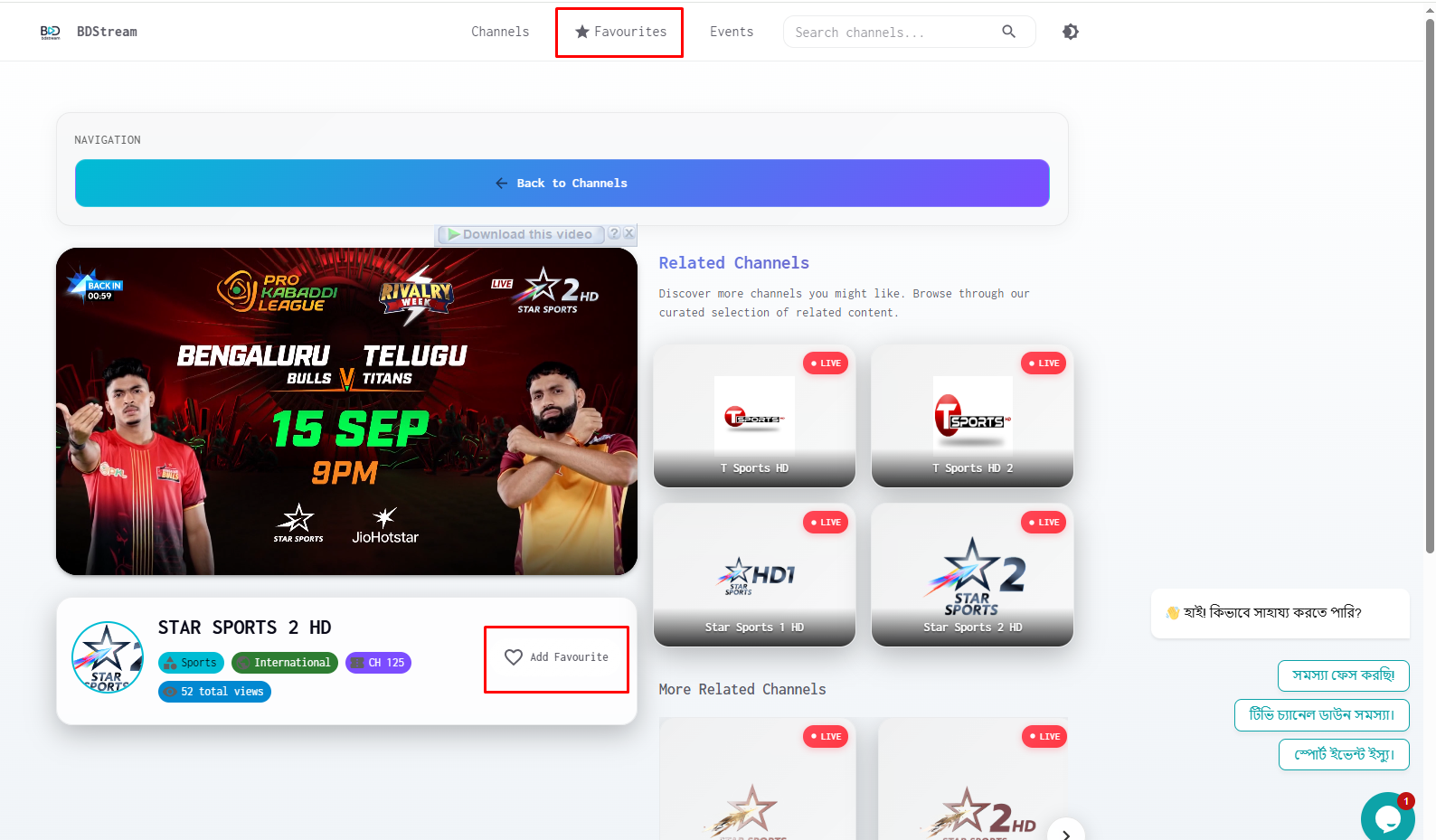
Task: Click Download this video play icon
Action: pyautogui.click(x=454, y=234)
